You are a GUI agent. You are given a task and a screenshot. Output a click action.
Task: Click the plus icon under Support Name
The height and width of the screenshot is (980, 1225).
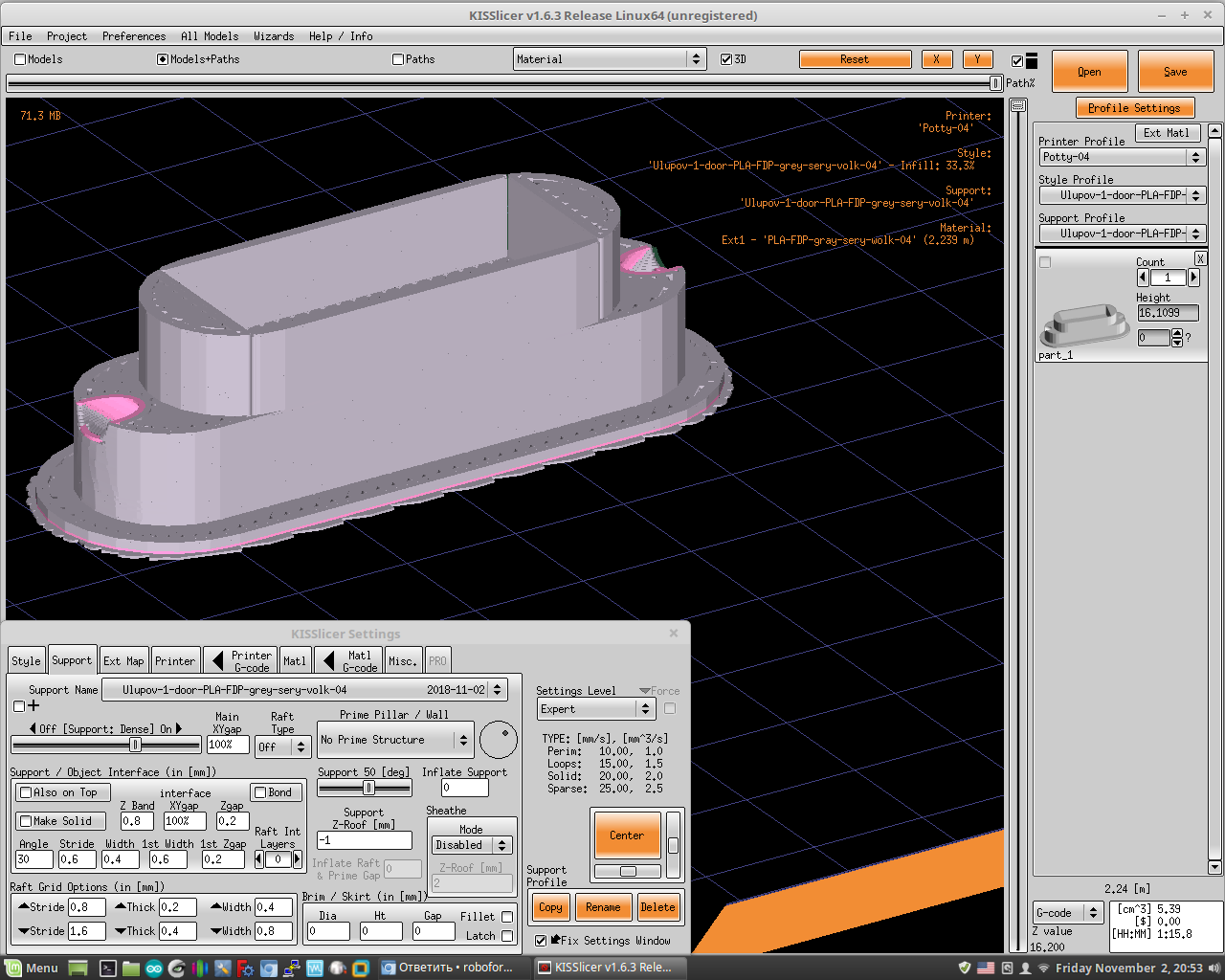pyautogui.click(x=33, y=706)
